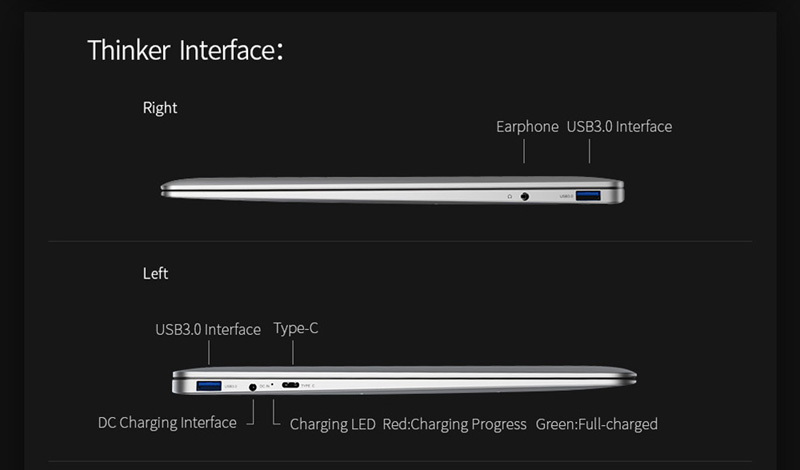Screen dimensions: 800x470
Task: Click the 'Earphone' callout label
Action: click(x=527, y=127)
